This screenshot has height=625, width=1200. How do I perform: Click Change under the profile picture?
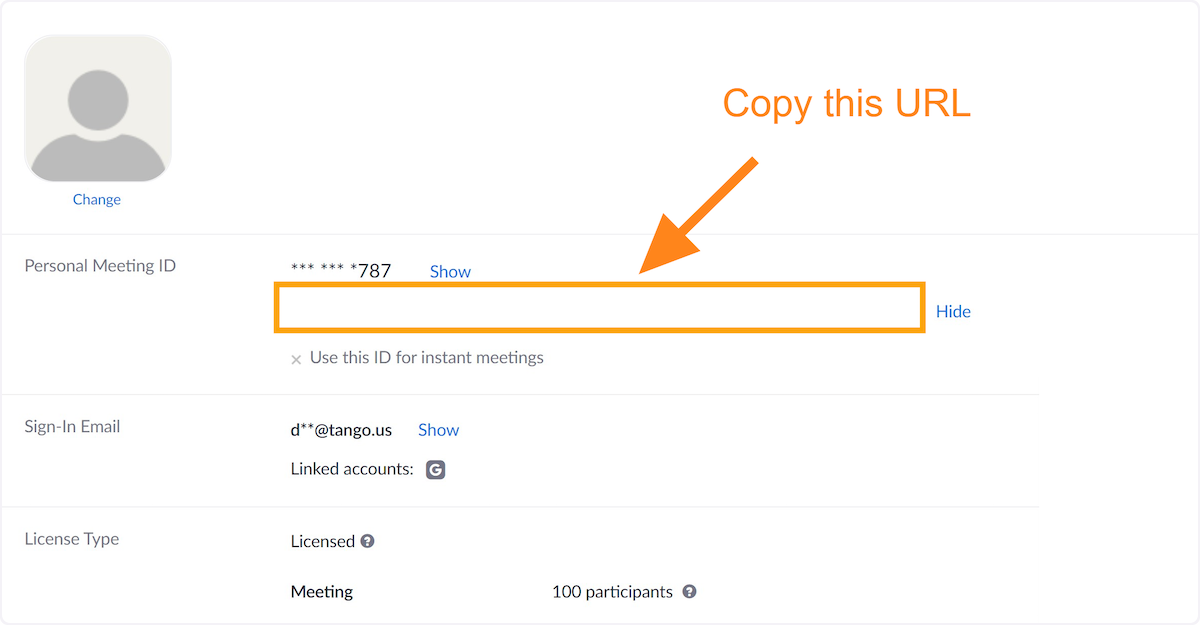click(x=97, y=199)
